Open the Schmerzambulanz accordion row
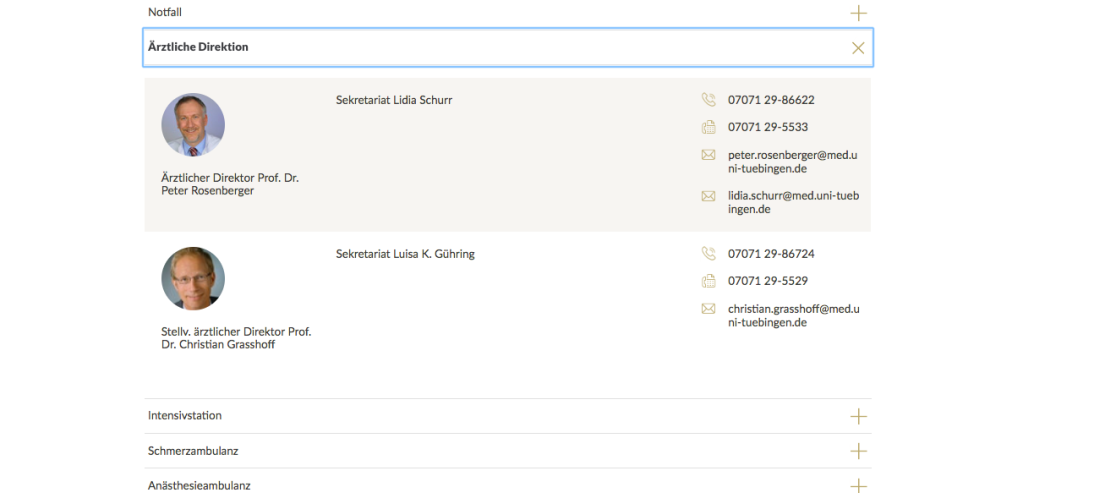1116x493 pixels. point(507,451)
